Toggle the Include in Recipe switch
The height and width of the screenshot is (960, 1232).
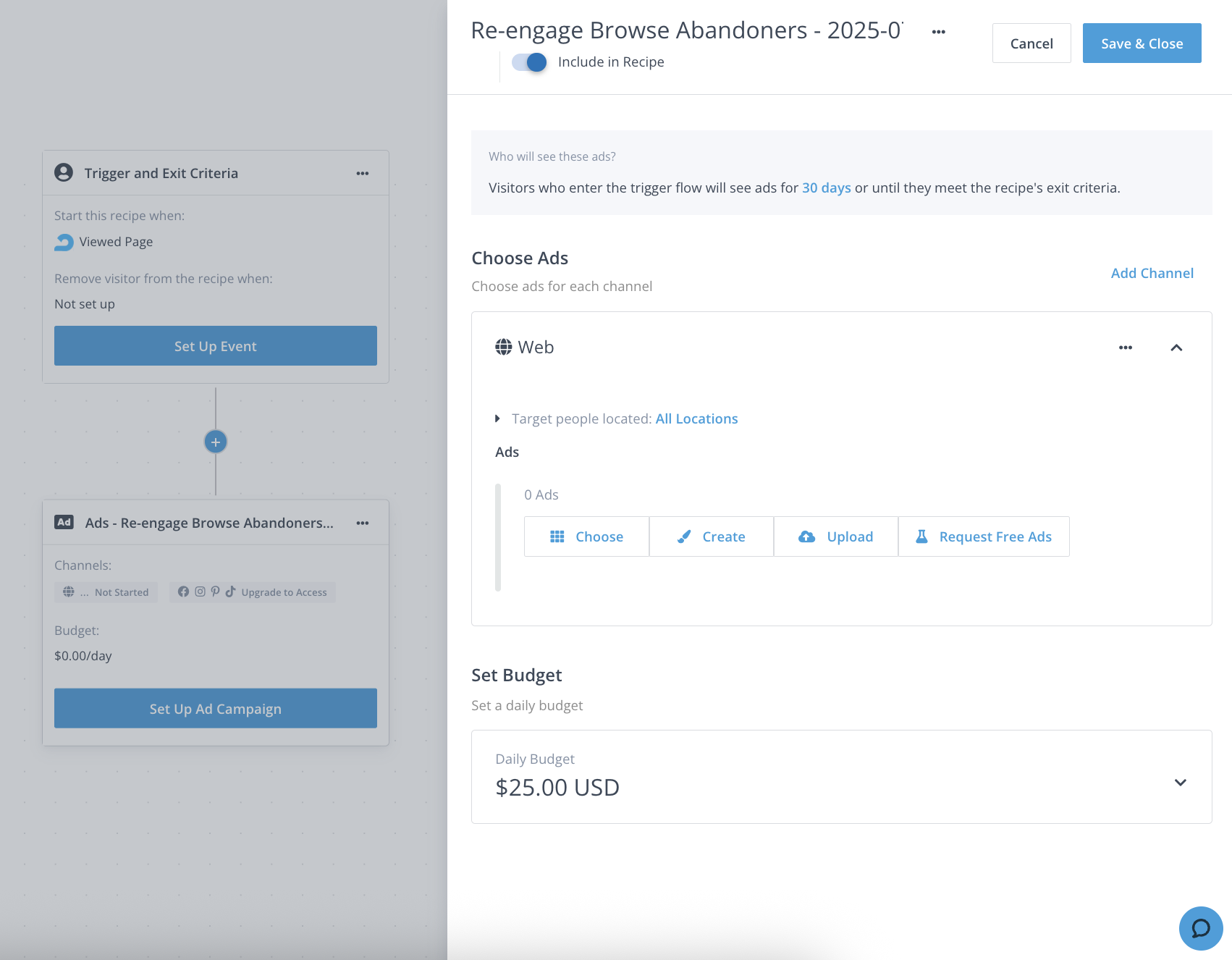pos(529,62)
